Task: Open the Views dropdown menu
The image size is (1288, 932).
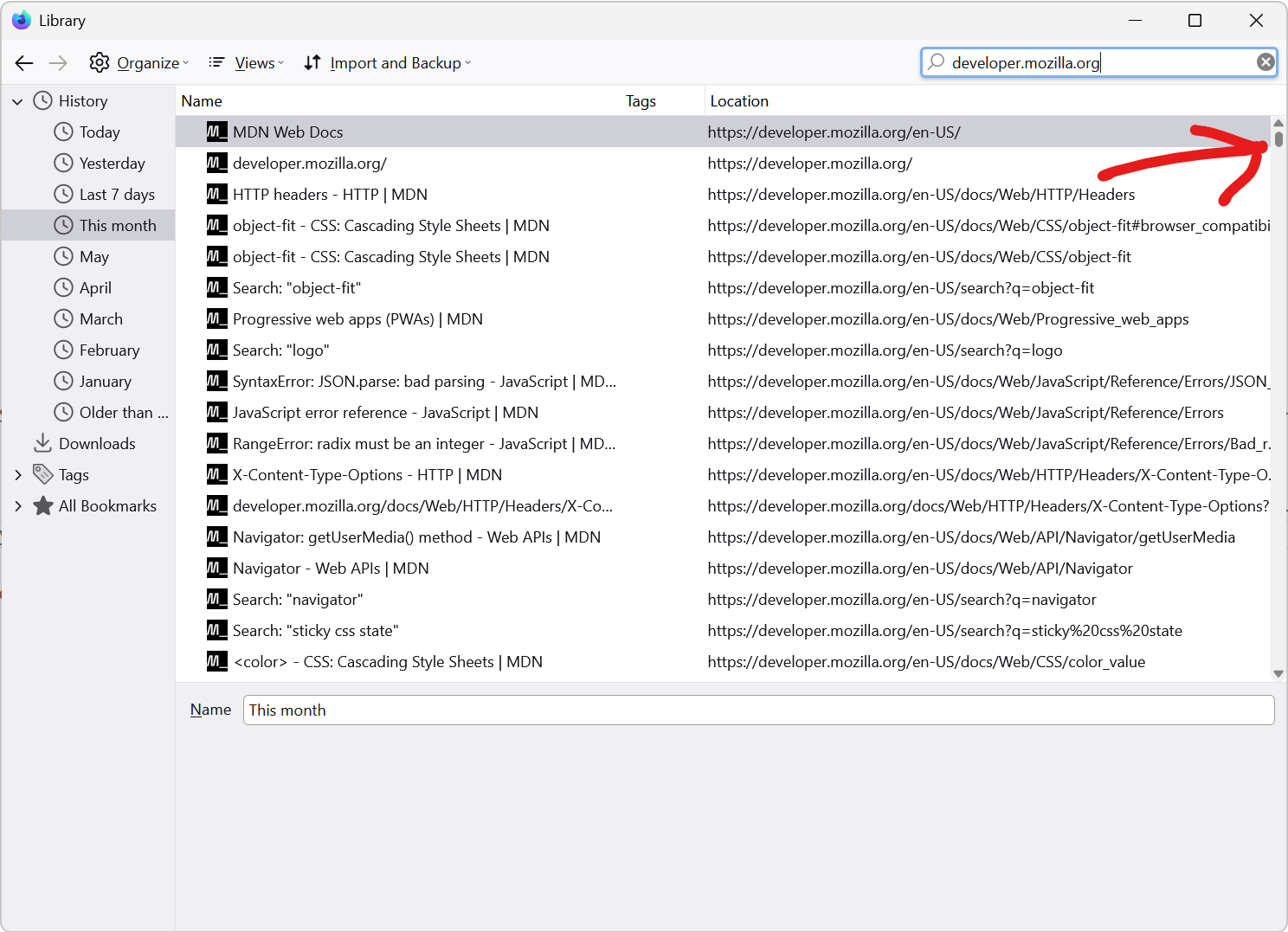Action: [x=247, y=63]
